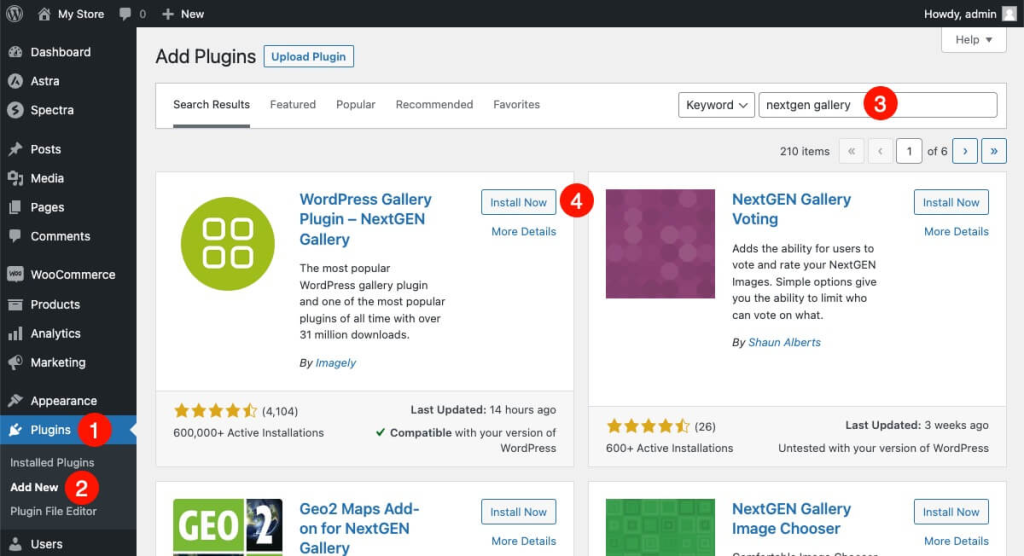Click the Spectra sidebar icon
1024x556 pixels.
pyautogui.click(x=15, y=110)
